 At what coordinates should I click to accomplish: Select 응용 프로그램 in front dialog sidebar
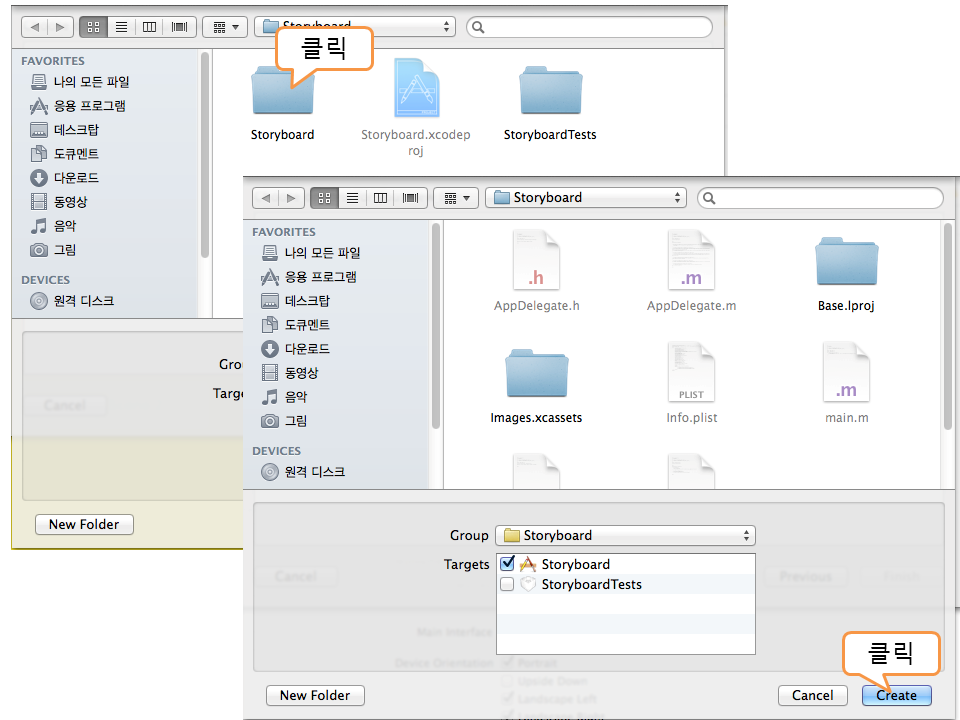click(x=320, y=277)
